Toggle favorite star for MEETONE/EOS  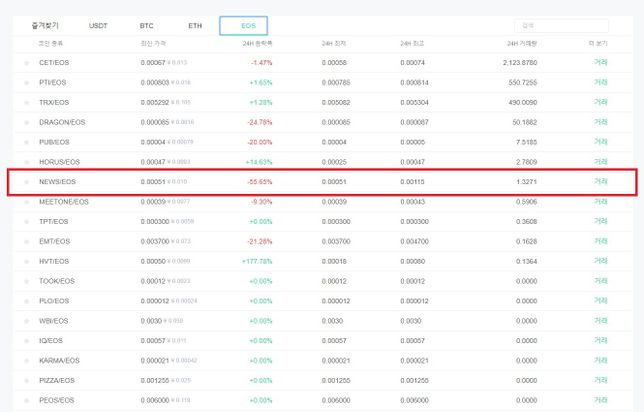(x=27, y=201)
